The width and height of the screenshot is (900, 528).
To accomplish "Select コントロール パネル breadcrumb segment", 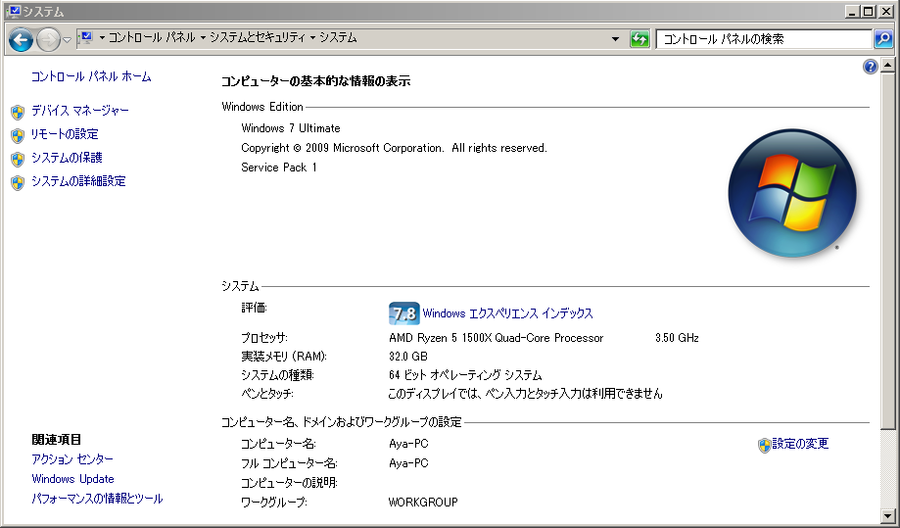I will (x=154, y=38).
